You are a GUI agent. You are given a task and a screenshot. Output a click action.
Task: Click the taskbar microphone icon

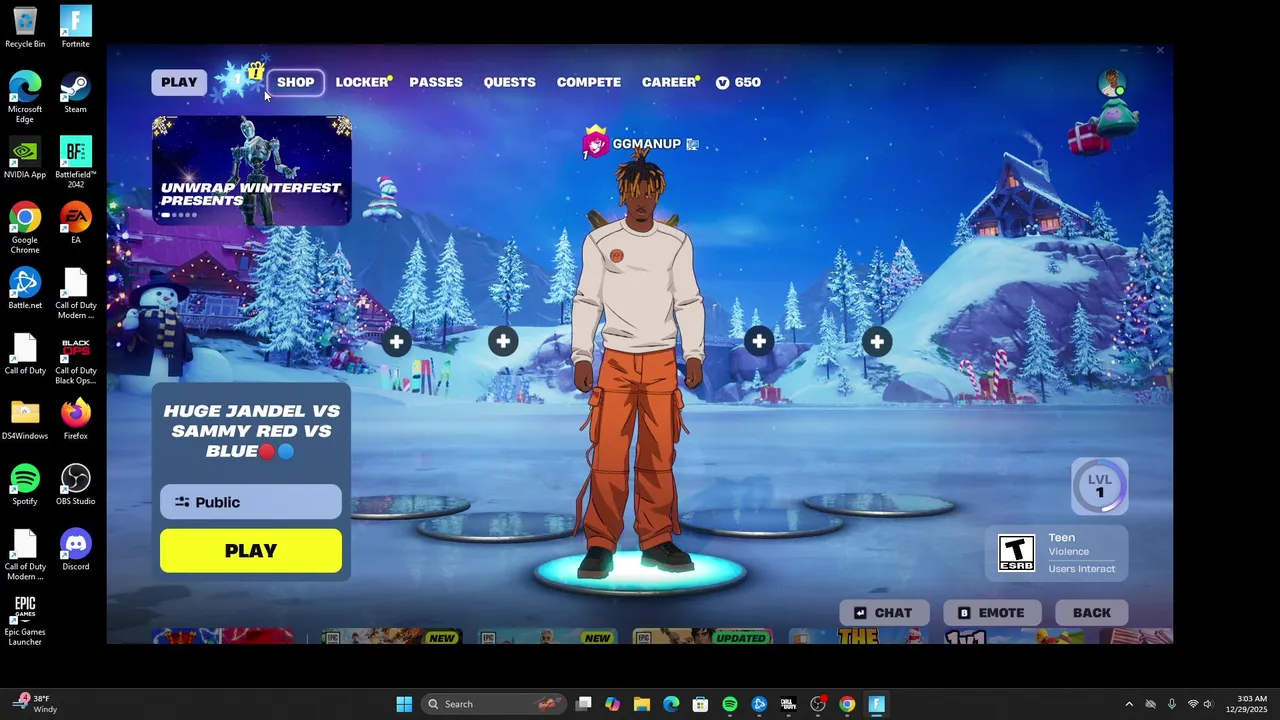tap(1171, 704)
